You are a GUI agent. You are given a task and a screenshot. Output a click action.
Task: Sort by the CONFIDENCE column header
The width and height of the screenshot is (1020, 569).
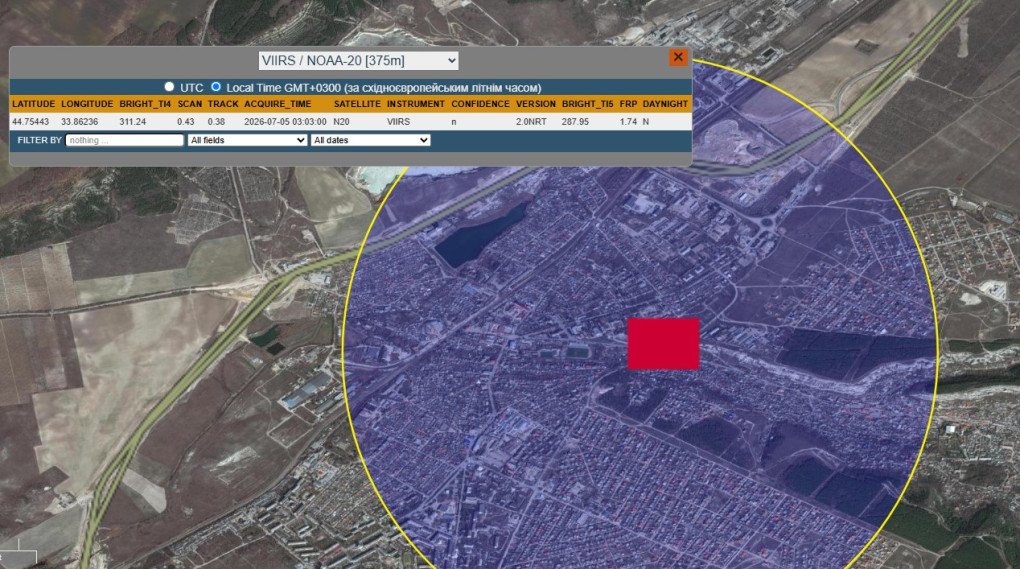pyautogui.click(x=481, y=104)
